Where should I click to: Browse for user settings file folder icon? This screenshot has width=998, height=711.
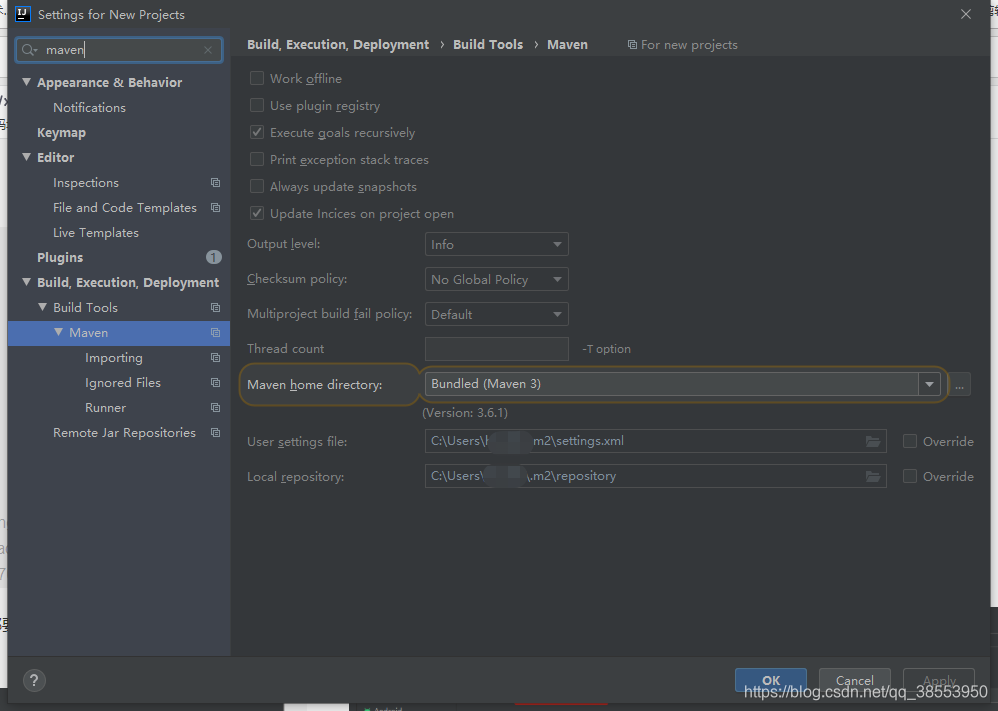(x=873, y=441)
